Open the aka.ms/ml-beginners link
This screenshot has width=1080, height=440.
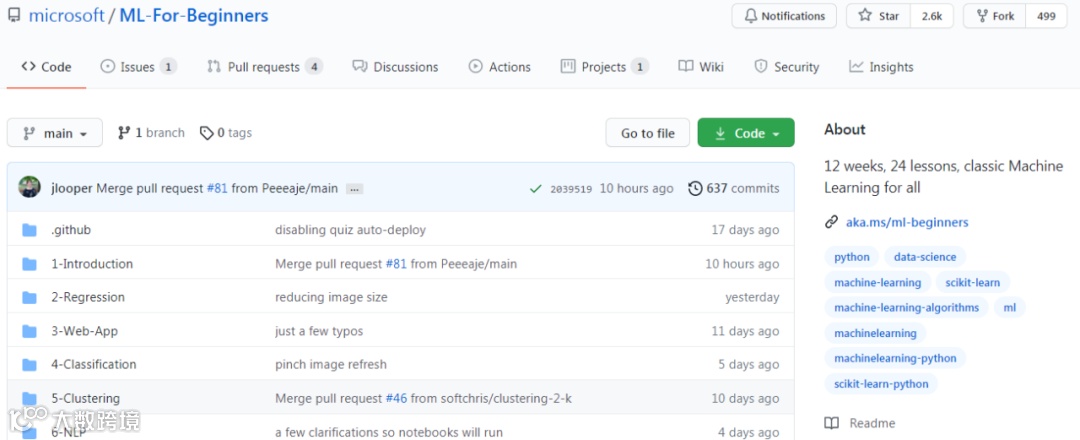click(907, 222)
